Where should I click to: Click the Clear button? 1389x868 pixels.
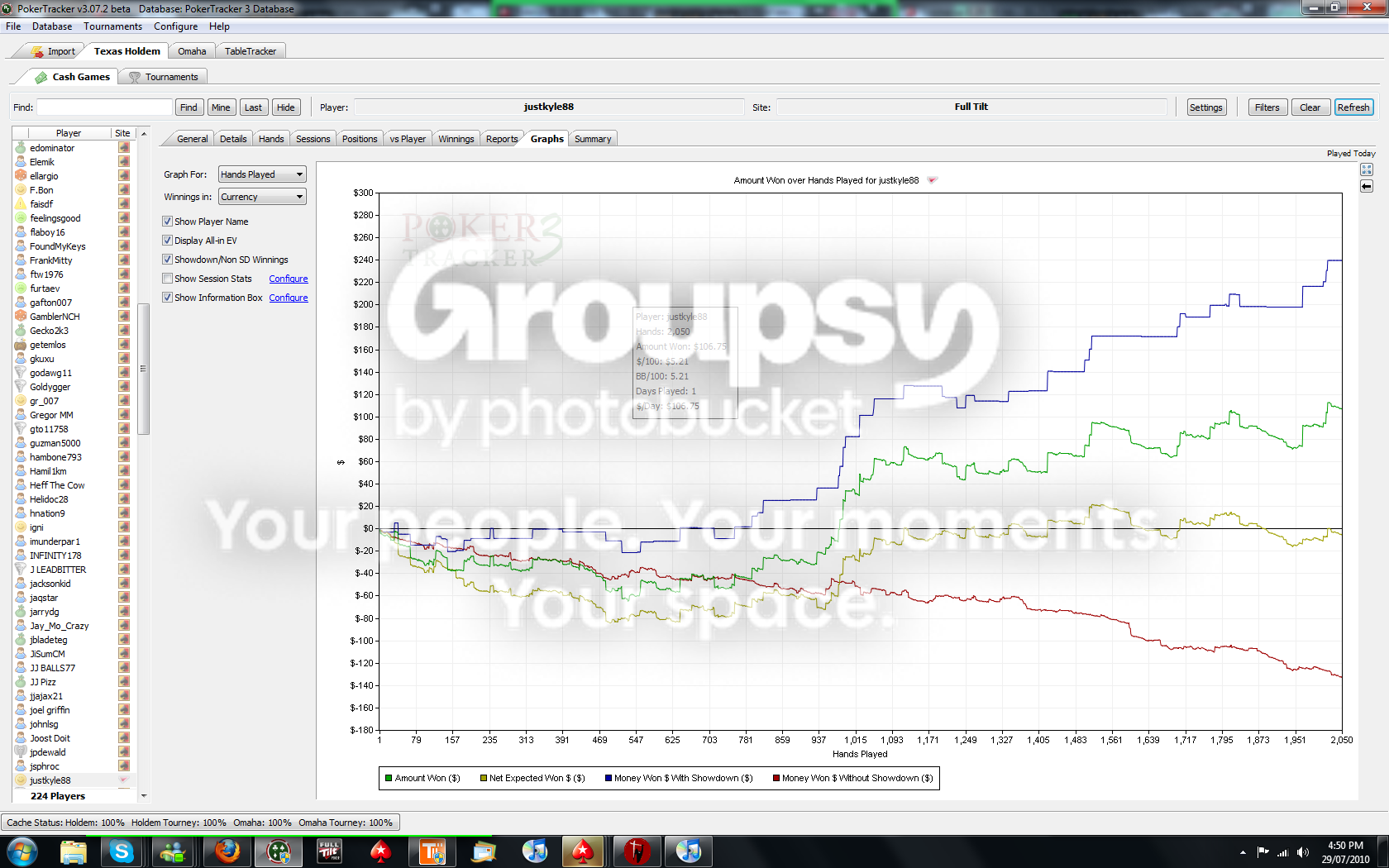pyautogui.click(x=1310, y=107)
